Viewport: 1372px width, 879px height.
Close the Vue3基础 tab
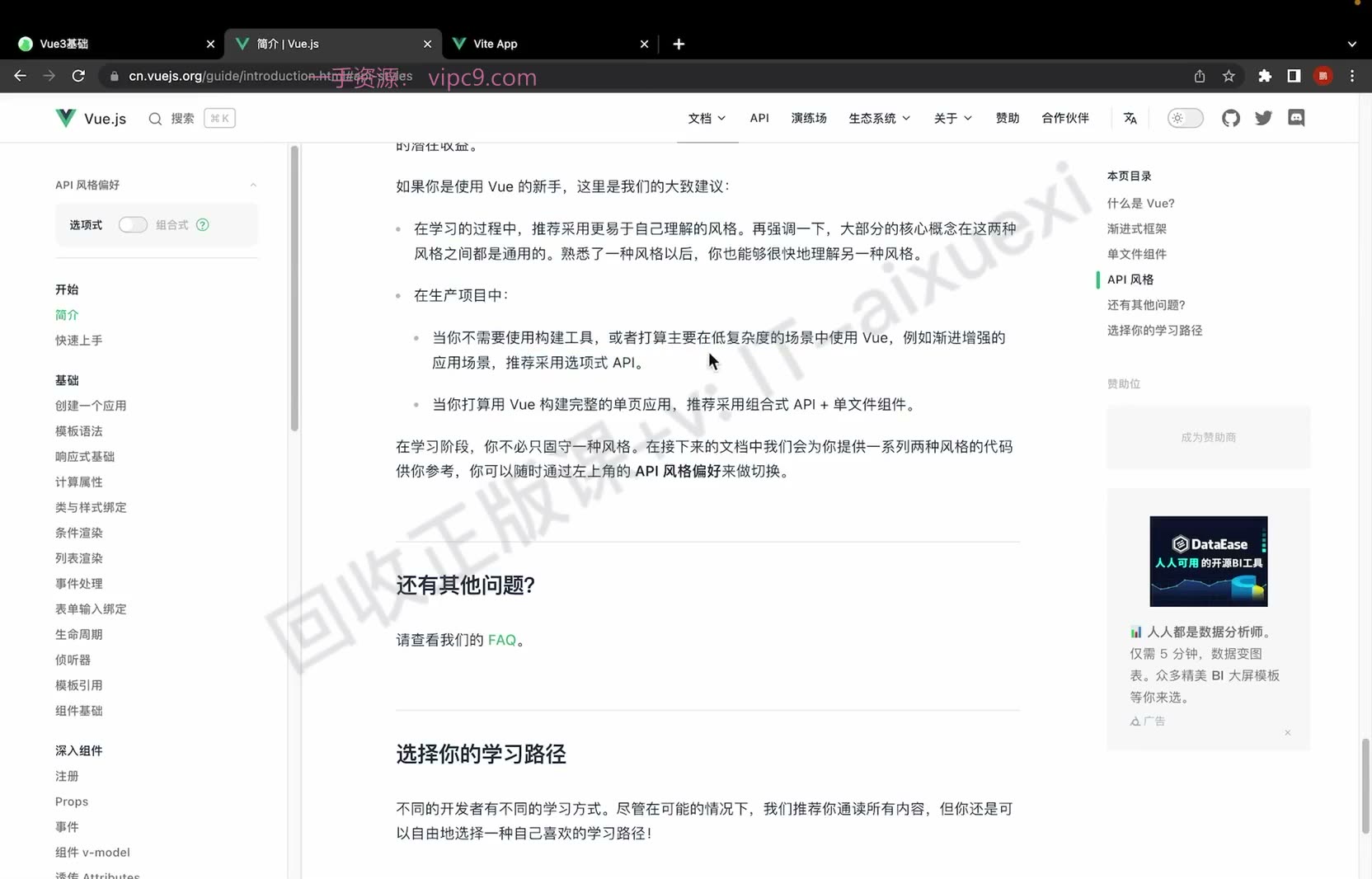coord(210,44)
